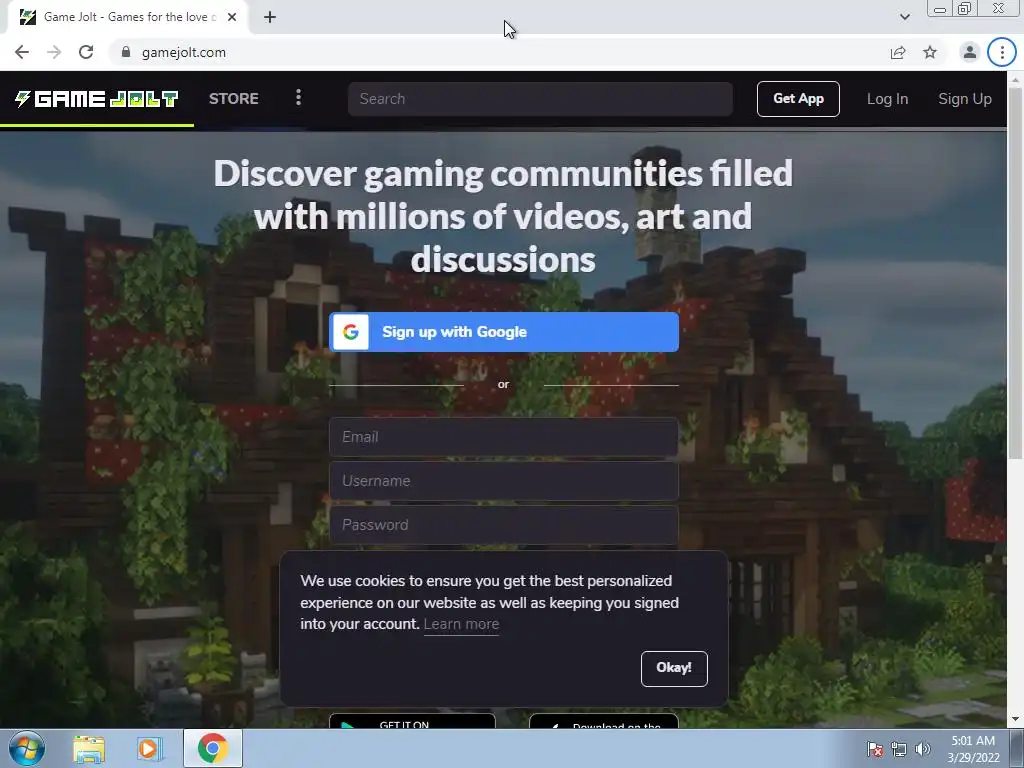
Task: Open the Learn more cookie link
Action: click(x=461, y=624)
